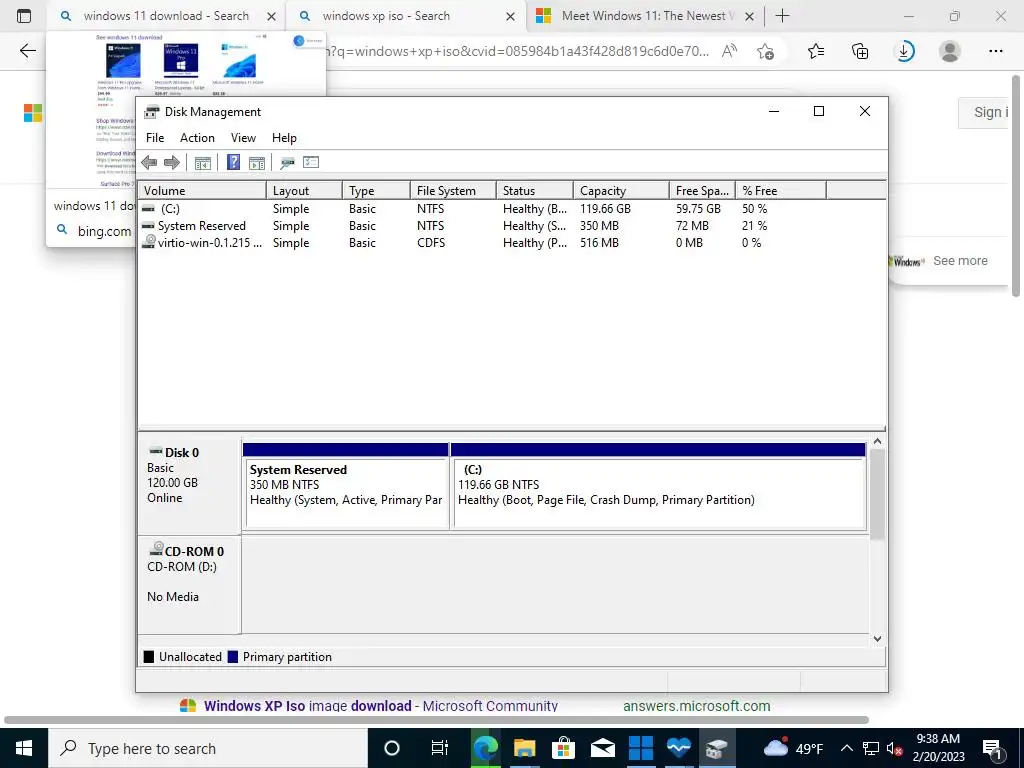Open the Downloads icon in Edge

pyautogui.click(x=904, y=51)
